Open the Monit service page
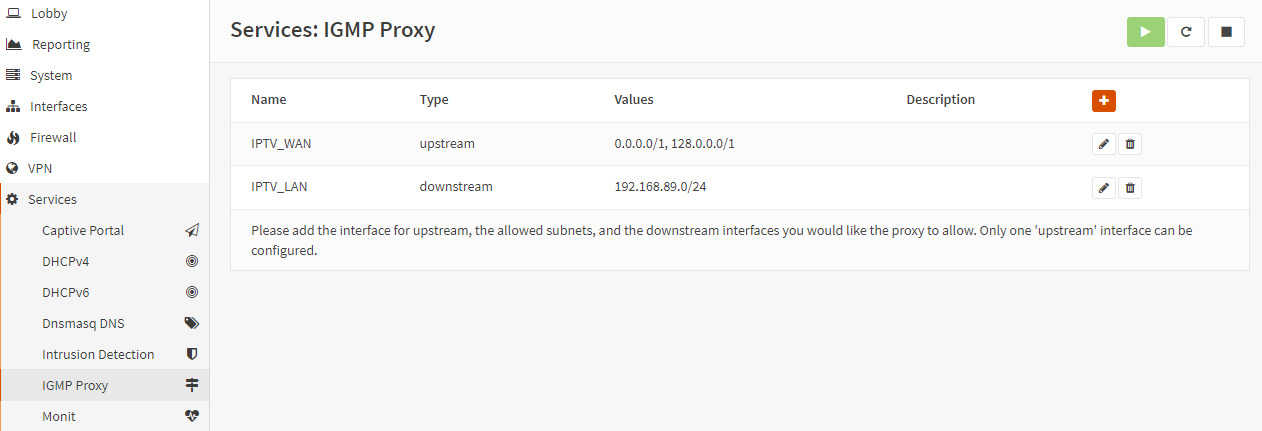 (59, 417)
